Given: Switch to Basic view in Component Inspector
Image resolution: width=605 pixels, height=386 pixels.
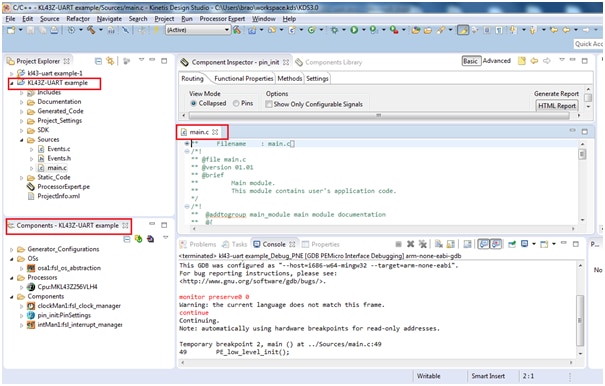Looking at the screenshot, I should coord(471,61).
